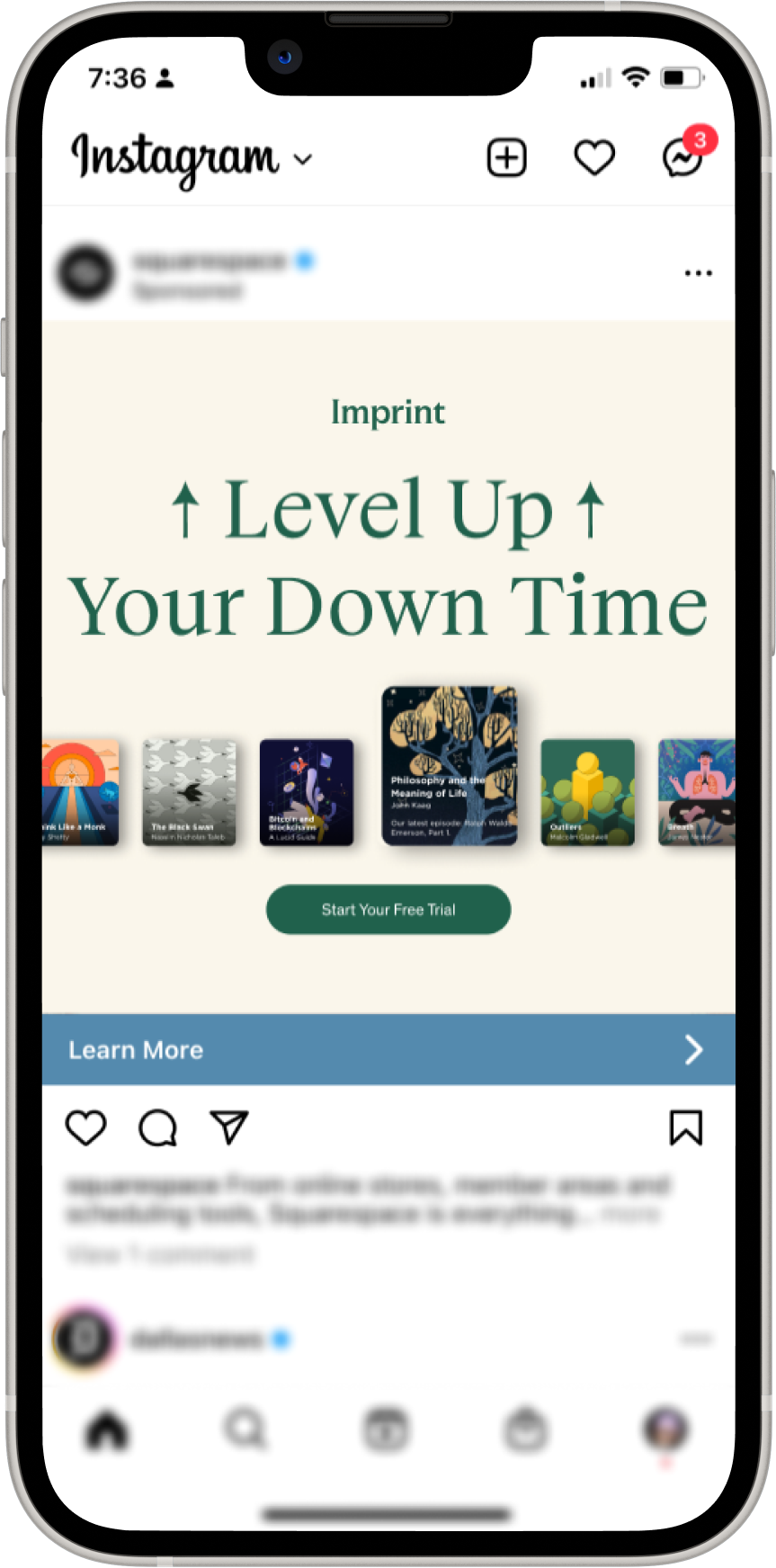
Task: Save the post with bookmark icon
Action: 686,1127
